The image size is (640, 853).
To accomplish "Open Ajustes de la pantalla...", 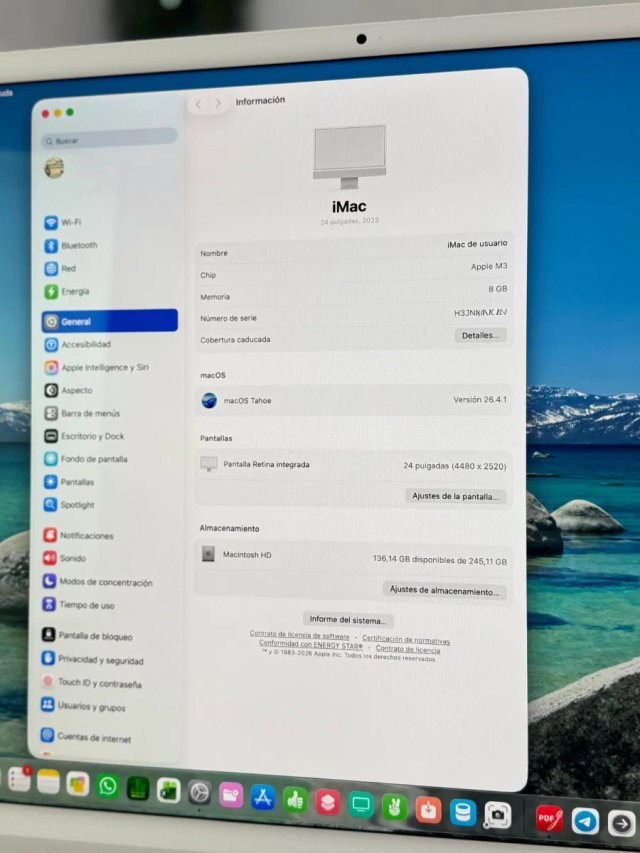I will point(455,496).
